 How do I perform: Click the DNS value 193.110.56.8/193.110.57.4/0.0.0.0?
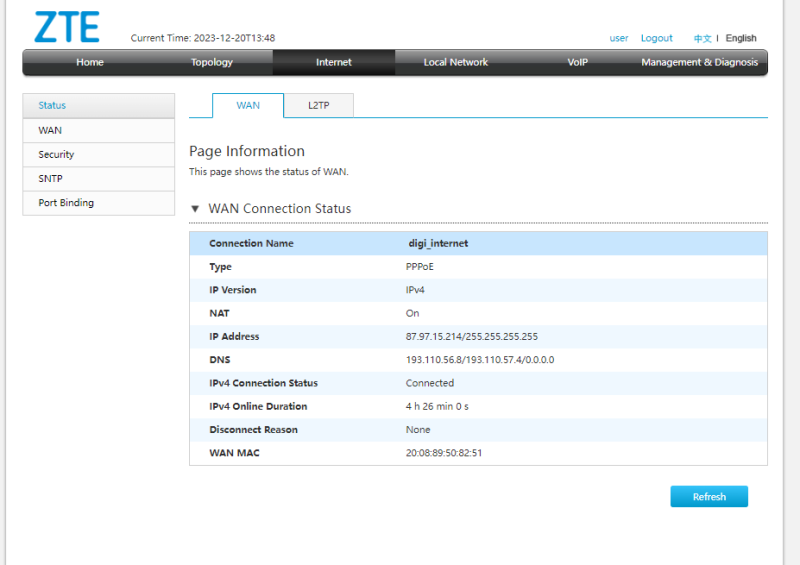(x=480, y=360)
